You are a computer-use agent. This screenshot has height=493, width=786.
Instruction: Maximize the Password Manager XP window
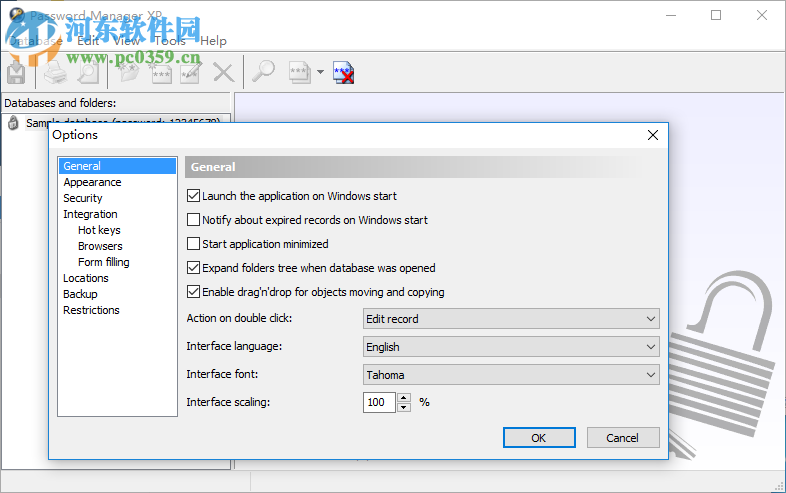click(x=716, y=16)
